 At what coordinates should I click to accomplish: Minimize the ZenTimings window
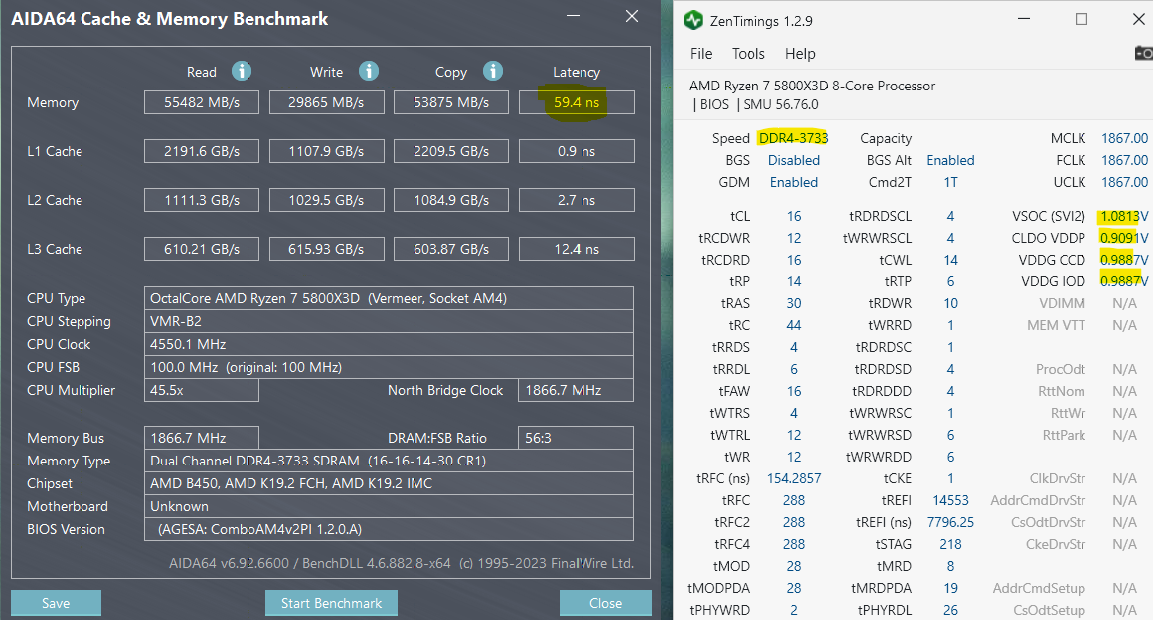[x=1024, y=19]
